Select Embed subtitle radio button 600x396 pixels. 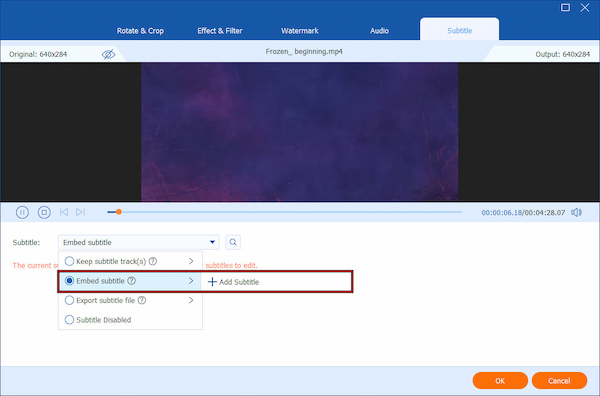pyautogui.click(x=69, y=281)
